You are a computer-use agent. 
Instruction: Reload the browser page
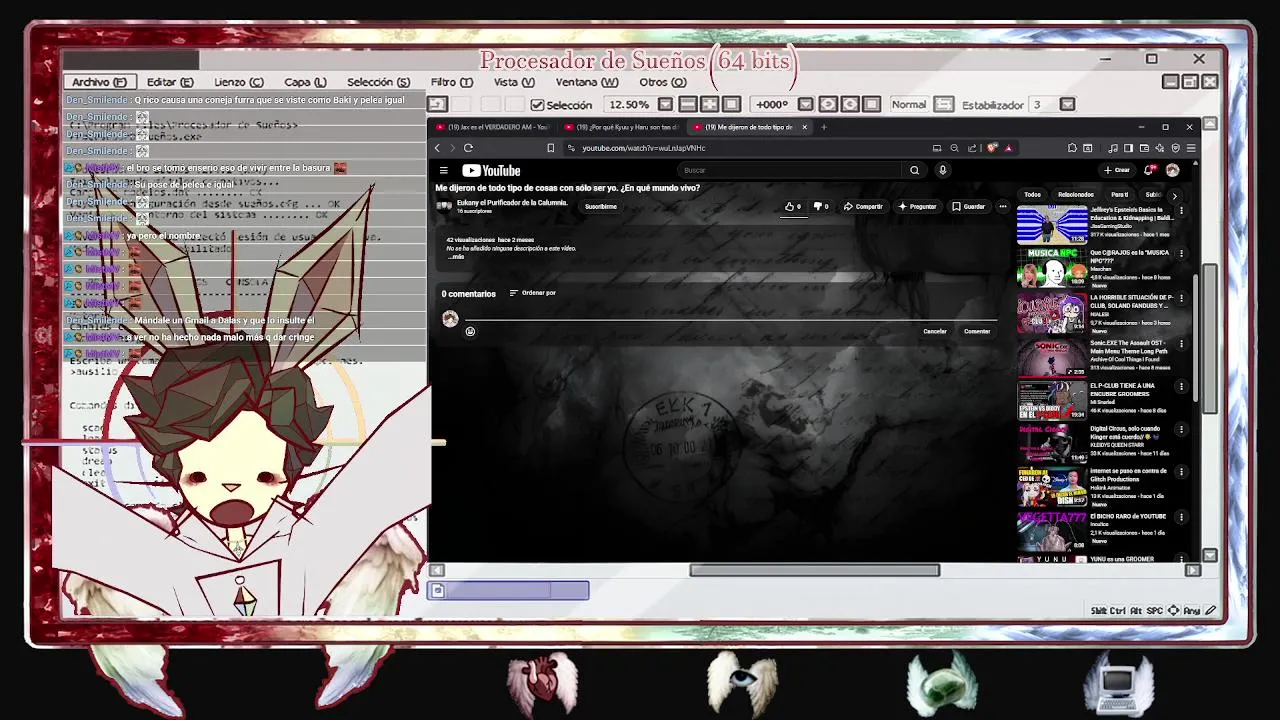point(468,148)
